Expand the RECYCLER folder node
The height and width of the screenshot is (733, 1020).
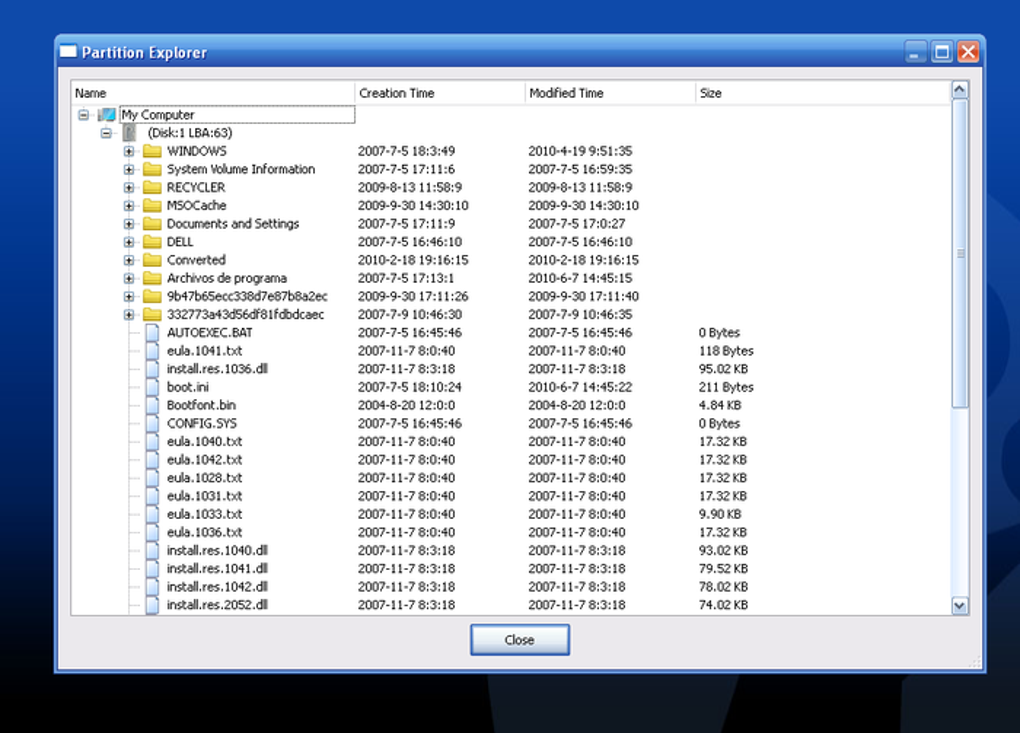pyautogui.click(x=128, y=187)
